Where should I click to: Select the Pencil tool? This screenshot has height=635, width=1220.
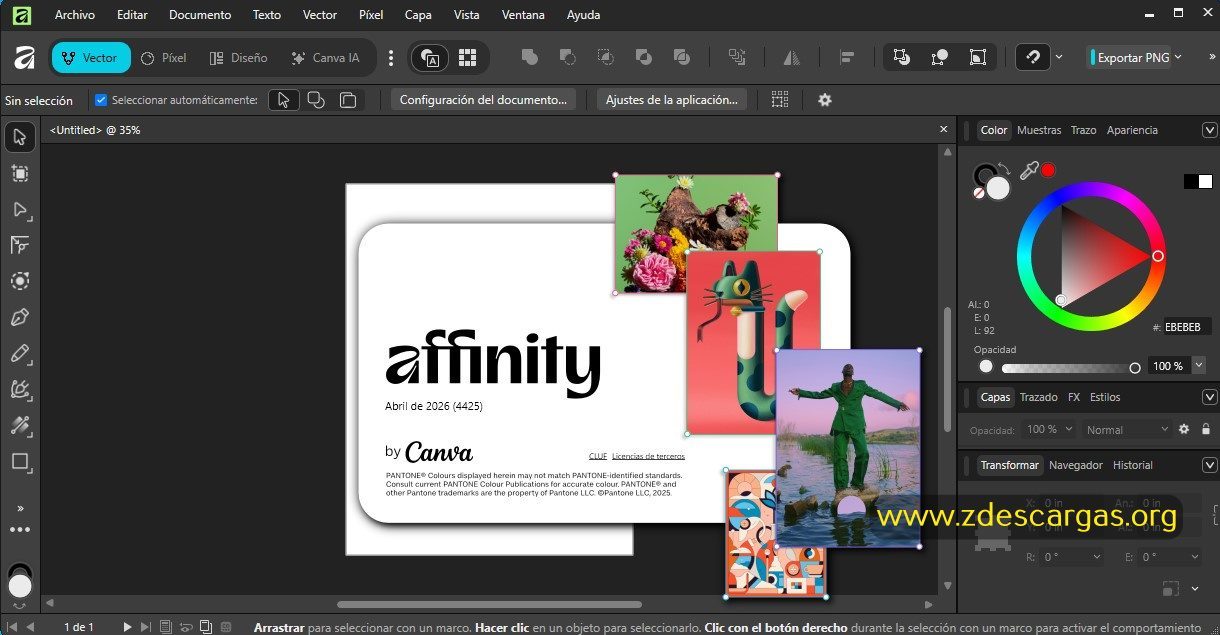(20, 353)
